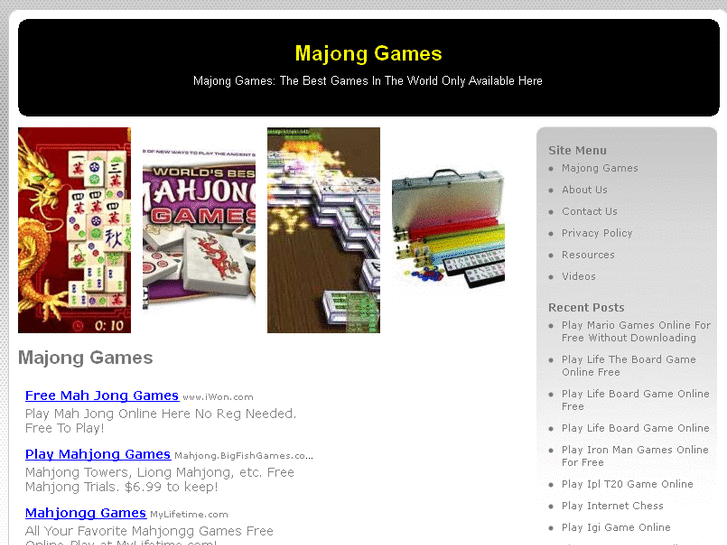Click the www.iWon.com ad URL
This screenshot has height=545, width=727.
coord(218,397)
